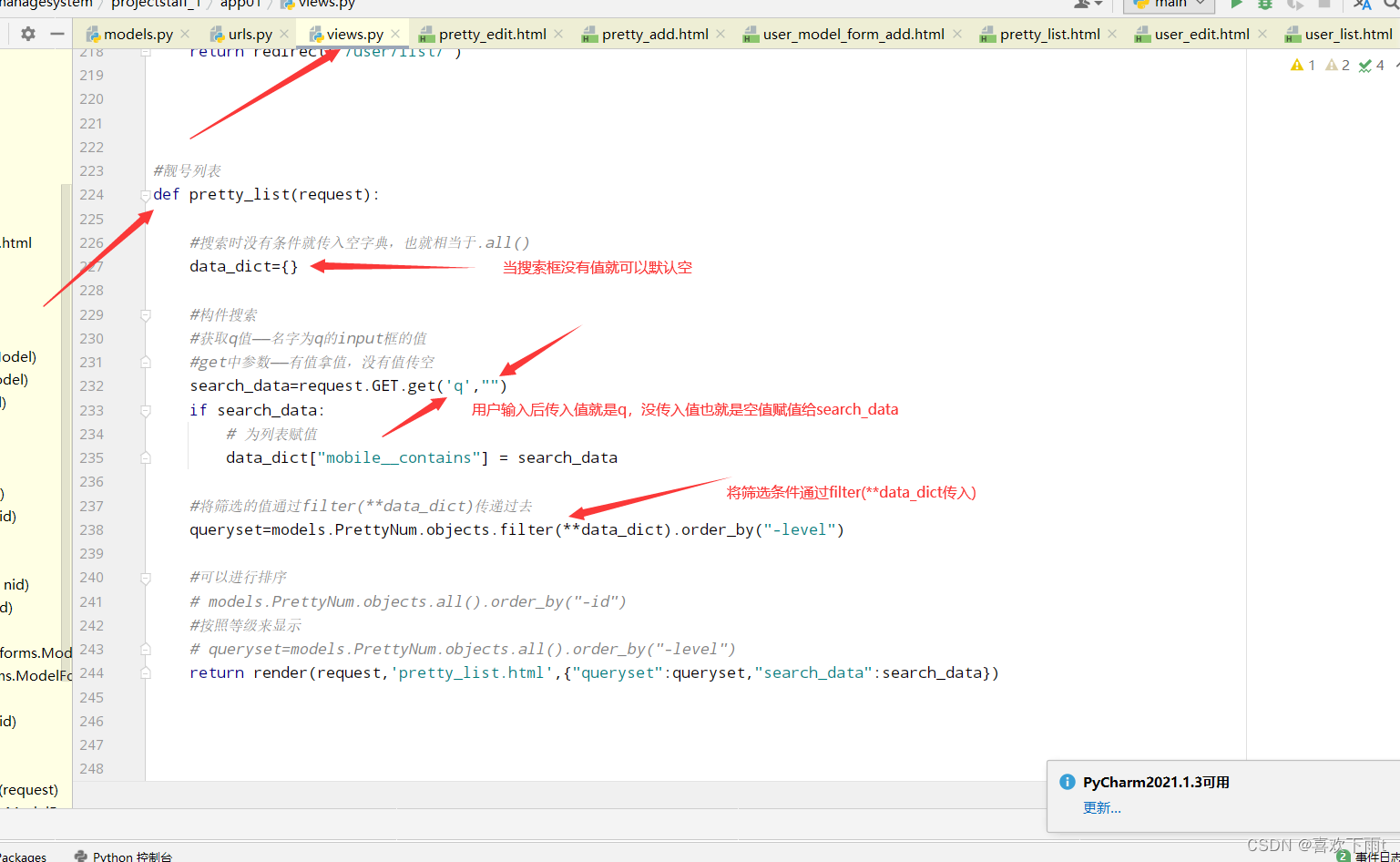Click the if search_data: statement

tap(257, 410)
